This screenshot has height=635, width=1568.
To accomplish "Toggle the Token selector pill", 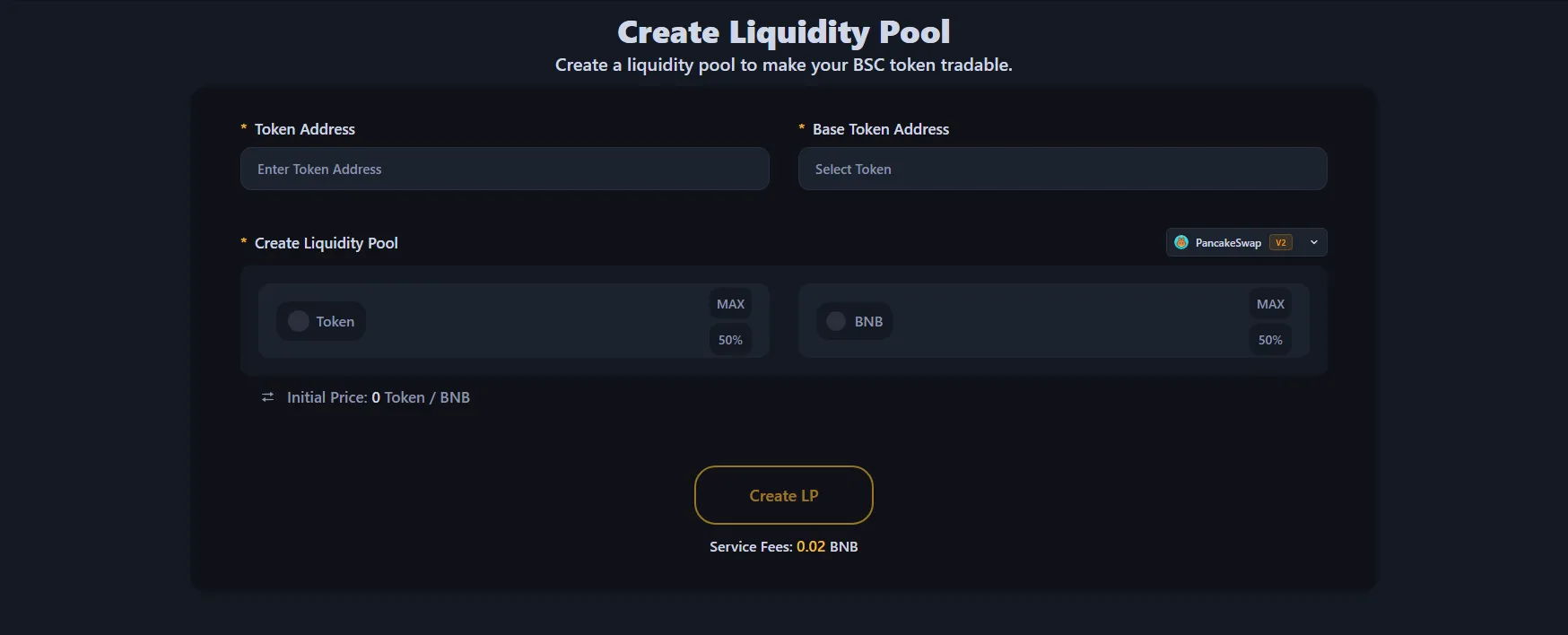I will [320, 320].
